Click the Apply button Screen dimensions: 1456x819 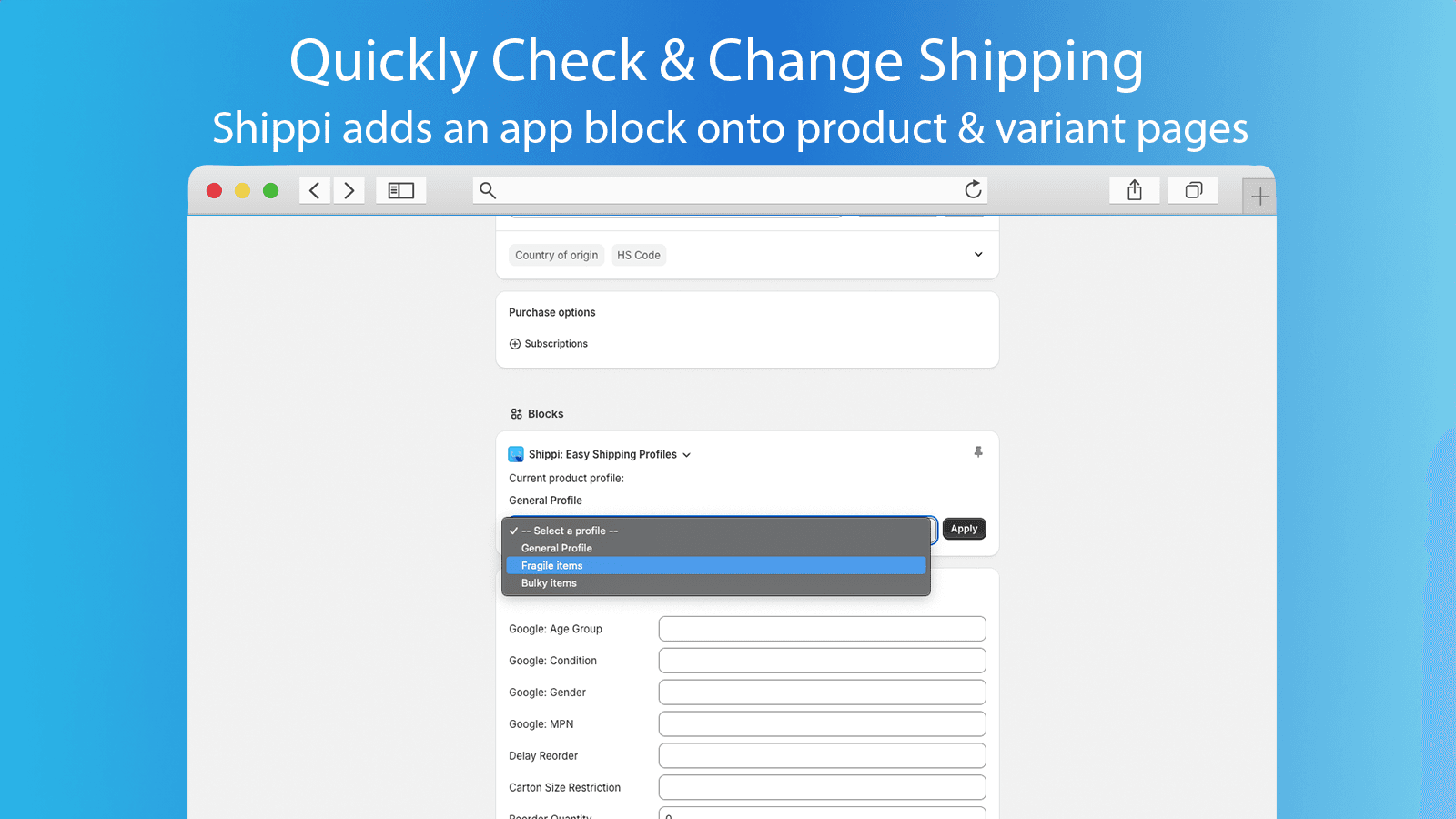[x=964, y=529]
